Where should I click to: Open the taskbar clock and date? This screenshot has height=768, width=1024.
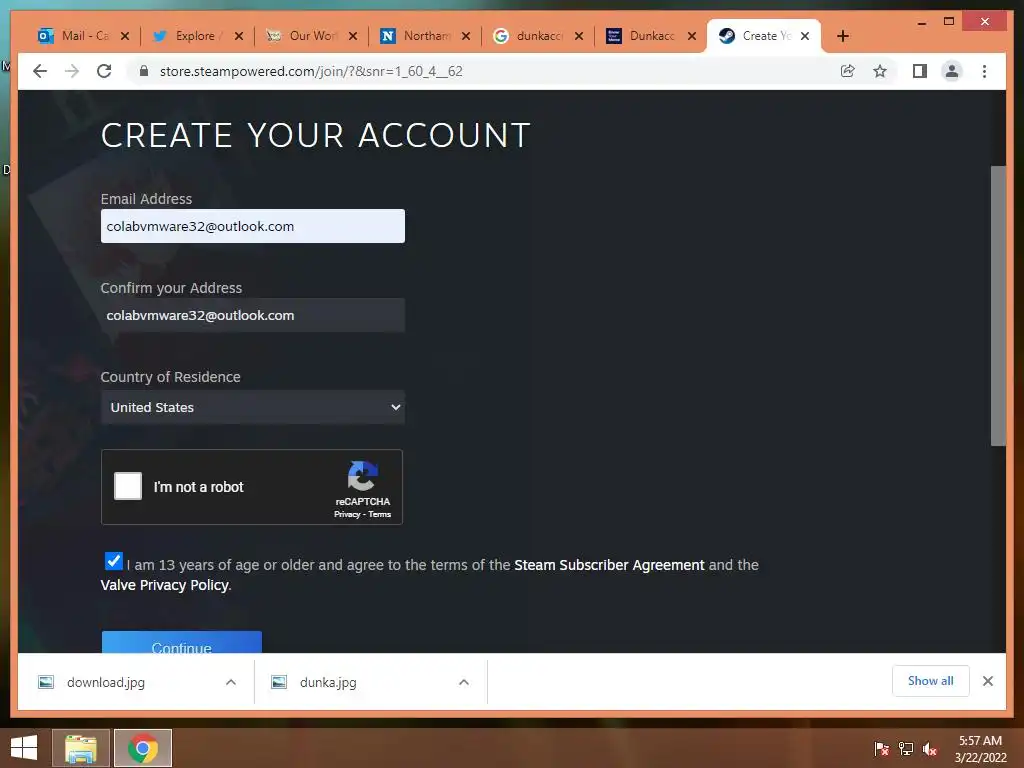click(x=980, y=749)
